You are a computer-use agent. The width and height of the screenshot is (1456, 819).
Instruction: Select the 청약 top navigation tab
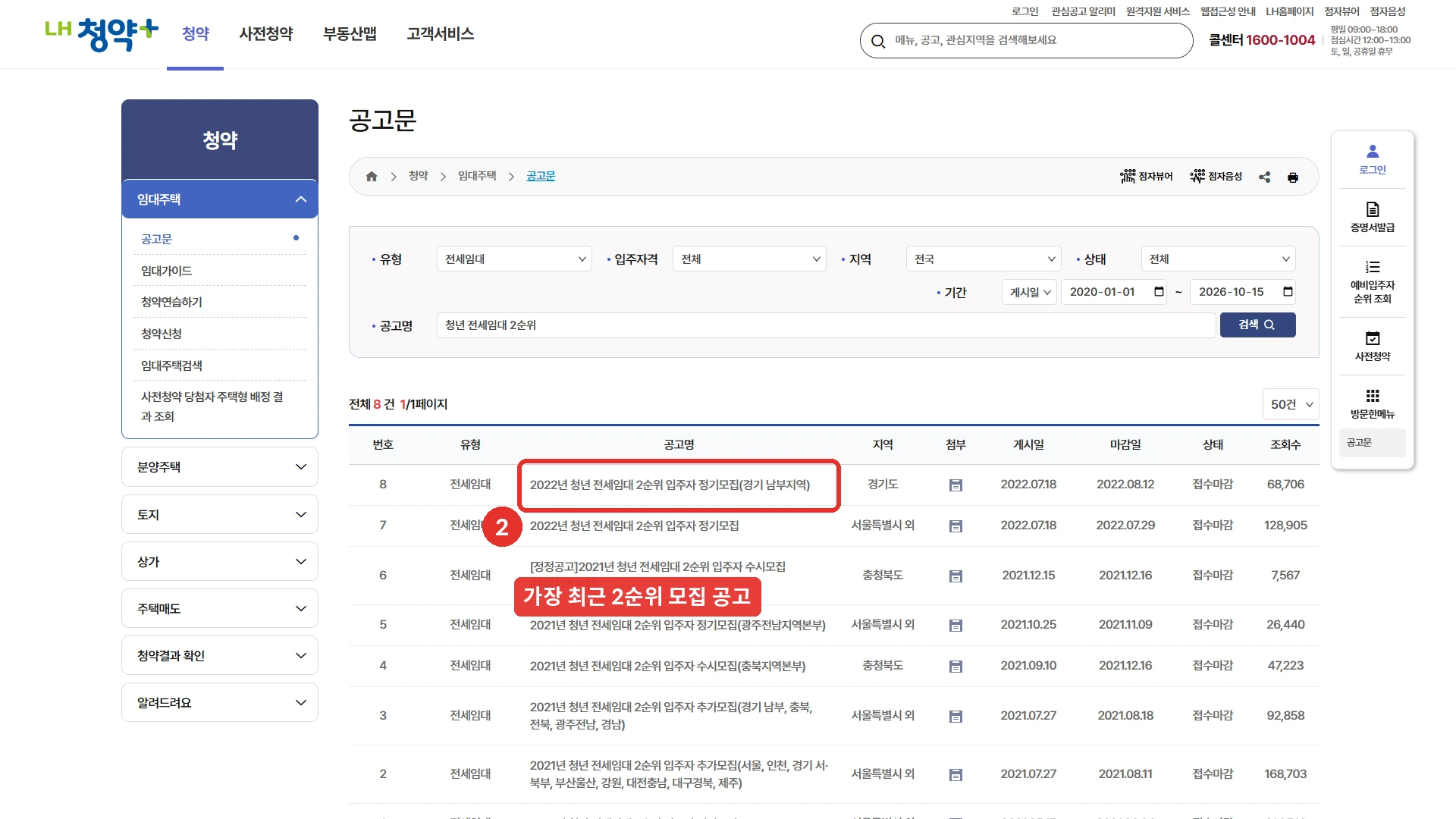(x=196, y=34)
